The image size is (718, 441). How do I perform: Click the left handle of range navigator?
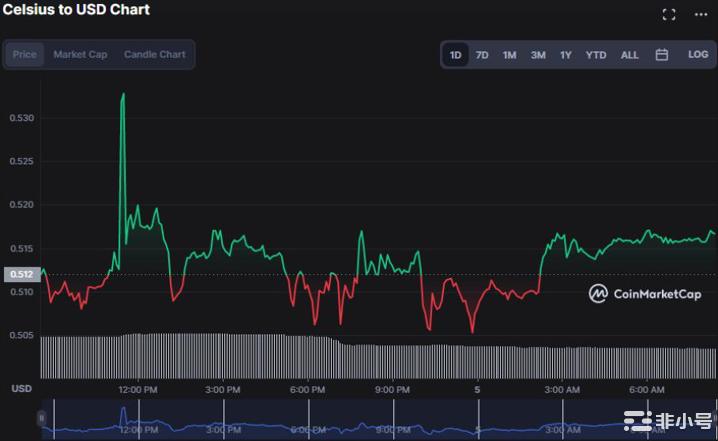point(41,417)
